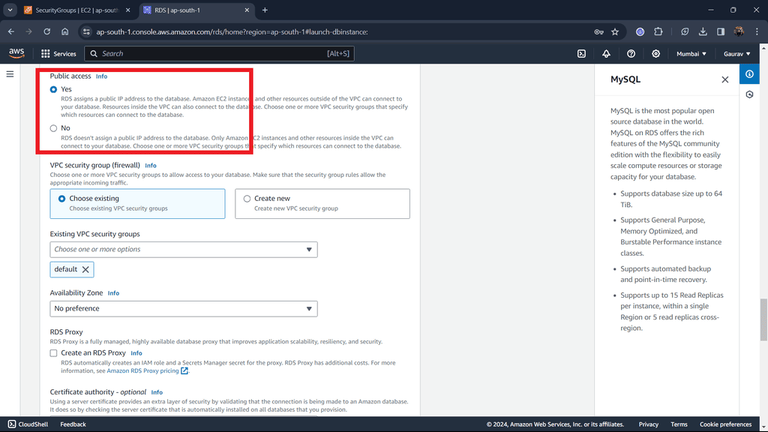
Task: Open the notifications bell
Action: pos(606,54)
